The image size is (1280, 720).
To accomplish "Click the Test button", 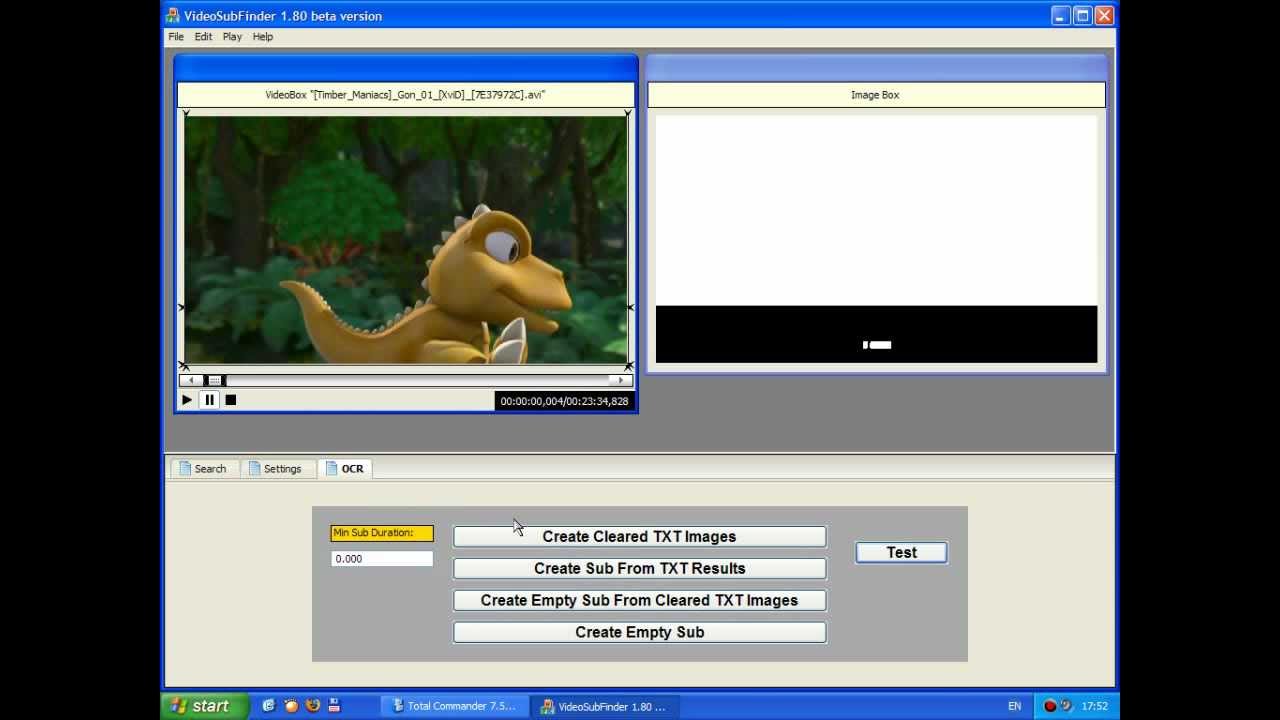I will pos(901,553).
